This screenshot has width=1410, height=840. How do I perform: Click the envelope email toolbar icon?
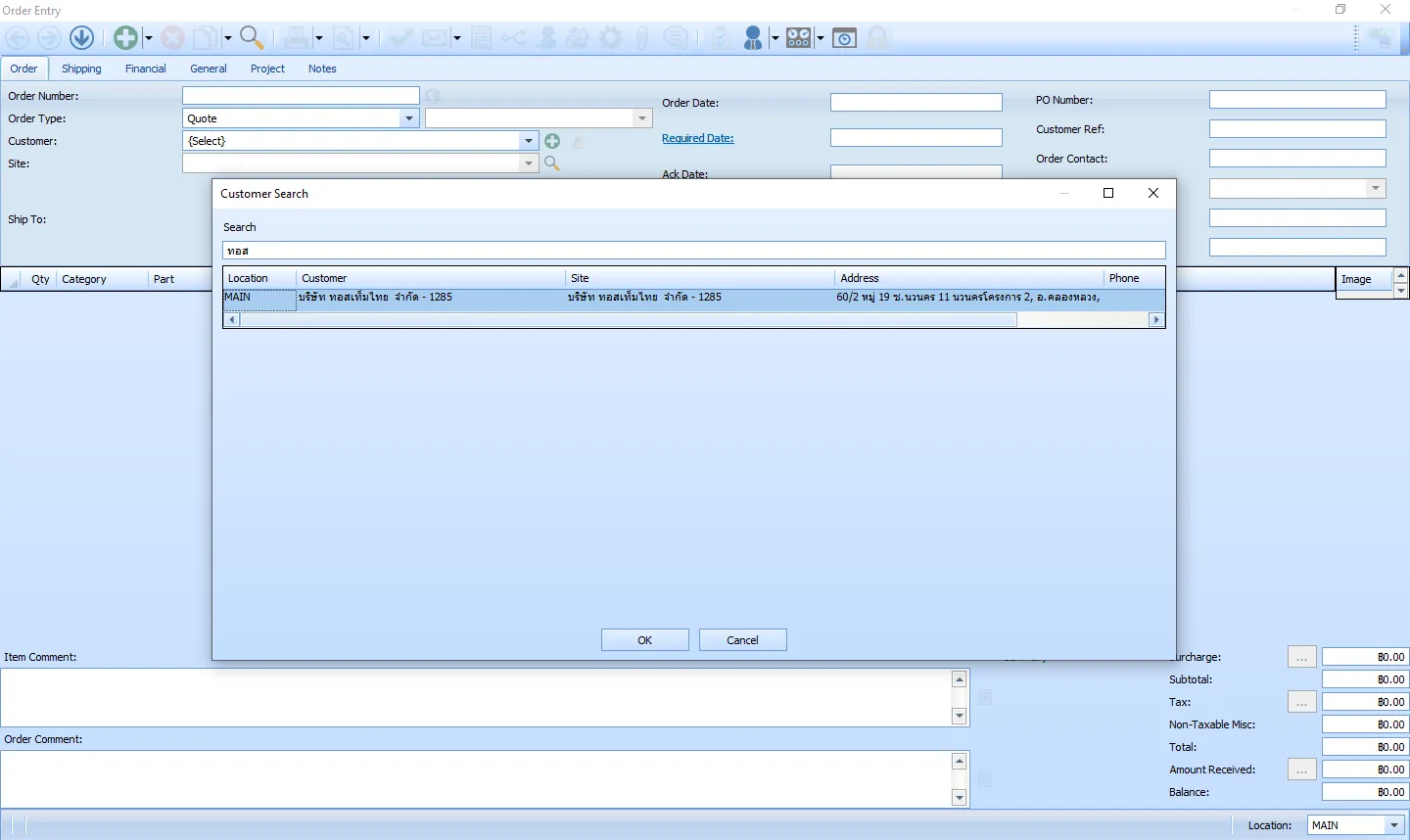[x=435, y=38]
